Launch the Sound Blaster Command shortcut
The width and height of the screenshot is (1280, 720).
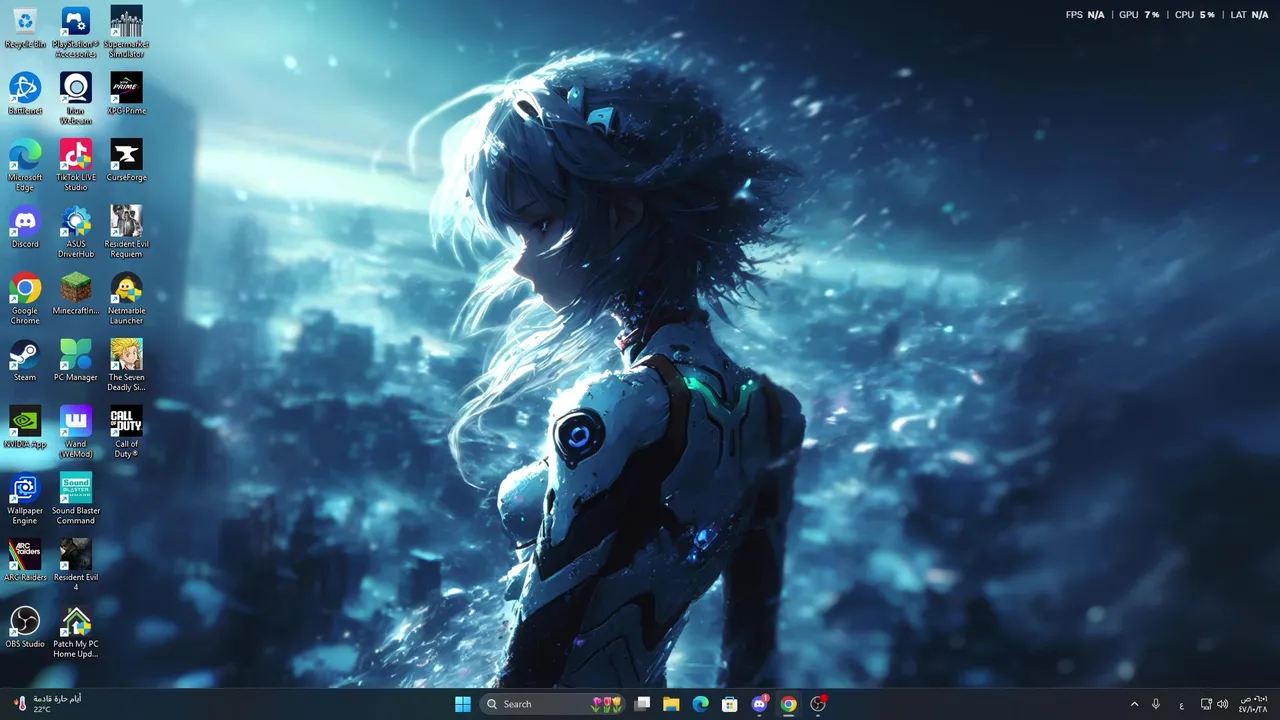pyautogui.click(x=76, y=498)
